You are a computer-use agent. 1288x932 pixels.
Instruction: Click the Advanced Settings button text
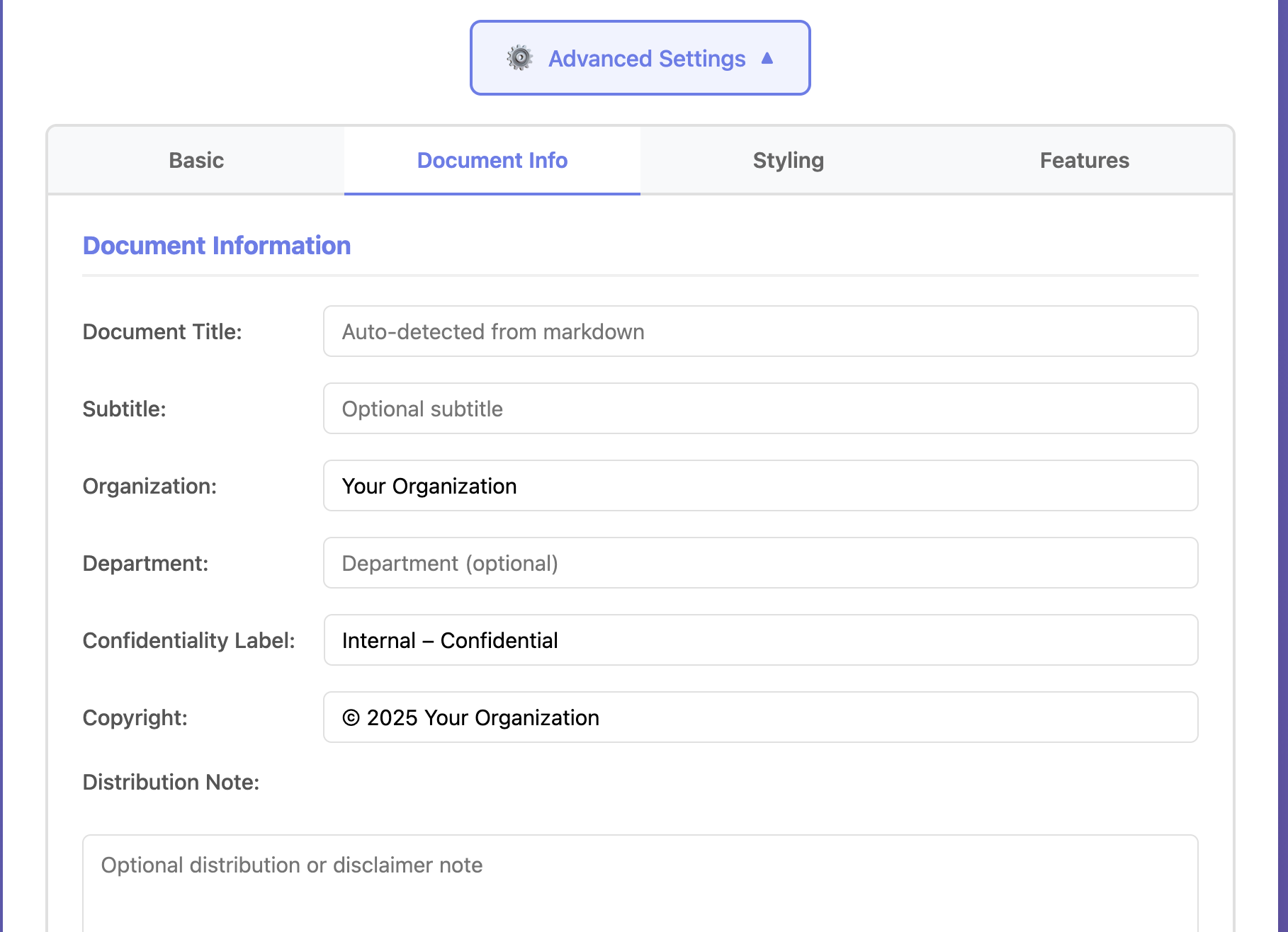647,59
